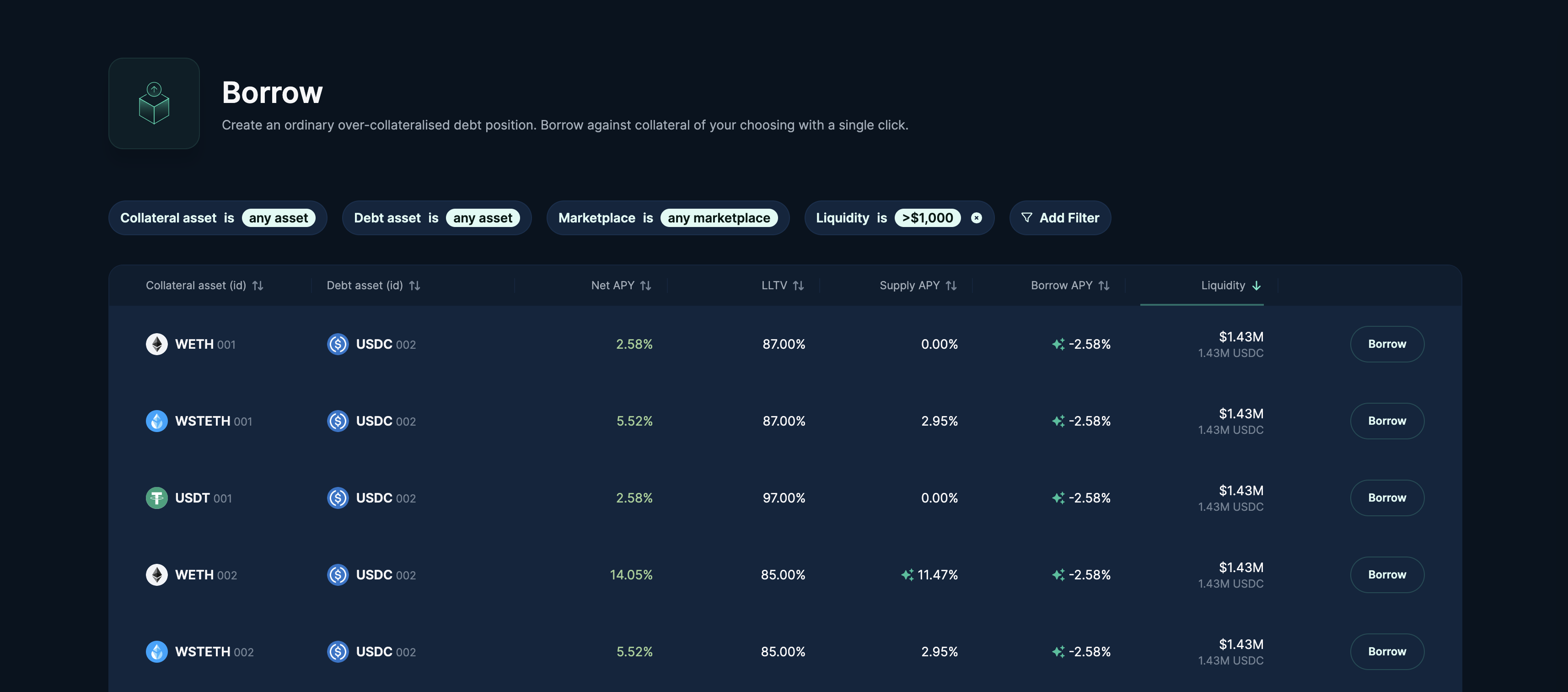Click USDC icon in the WSTETH 002 row
1568x692 pixels.
338,651
